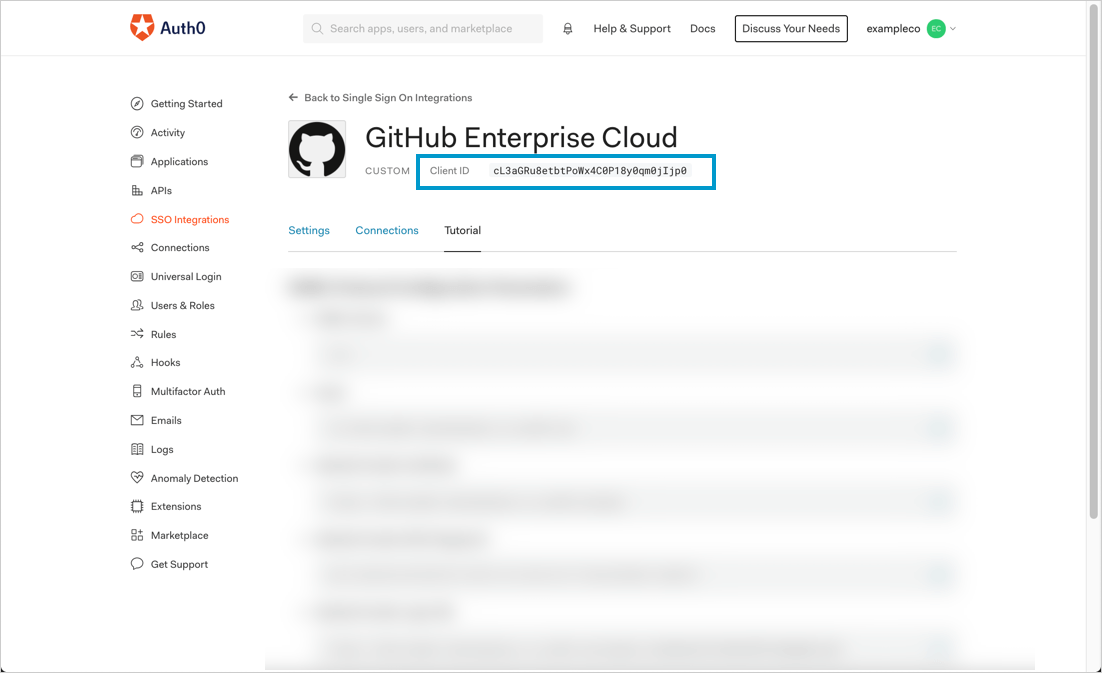Open Users & Roles in sidebar
The width and height of the screenshot is (1102, 673).
pyautogui.click(x=182, y=305)
